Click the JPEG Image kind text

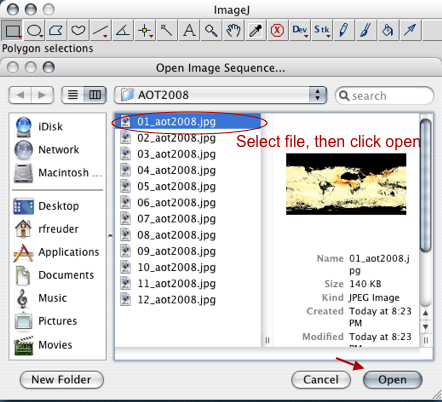[x=374, y=297]
